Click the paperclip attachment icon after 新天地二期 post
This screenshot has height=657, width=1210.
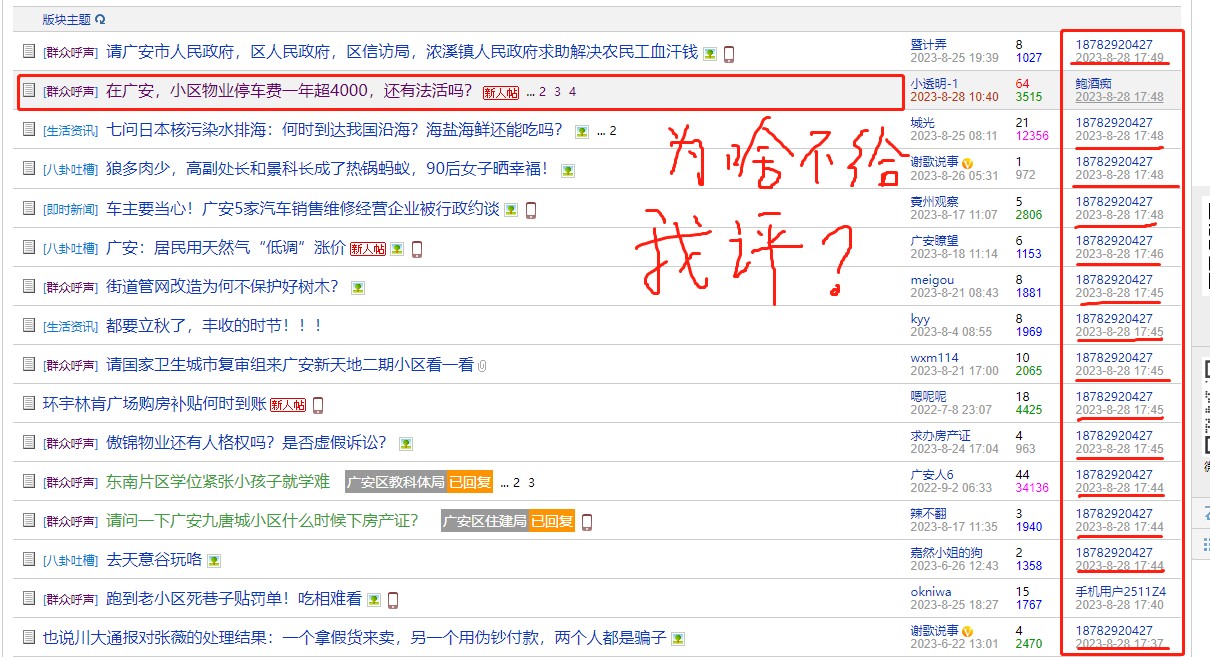482,366
